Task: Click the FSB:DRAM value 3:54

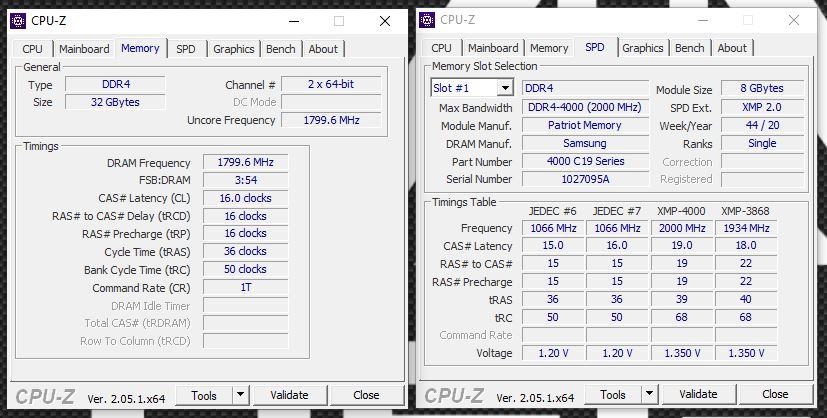Action: [245, 180]
